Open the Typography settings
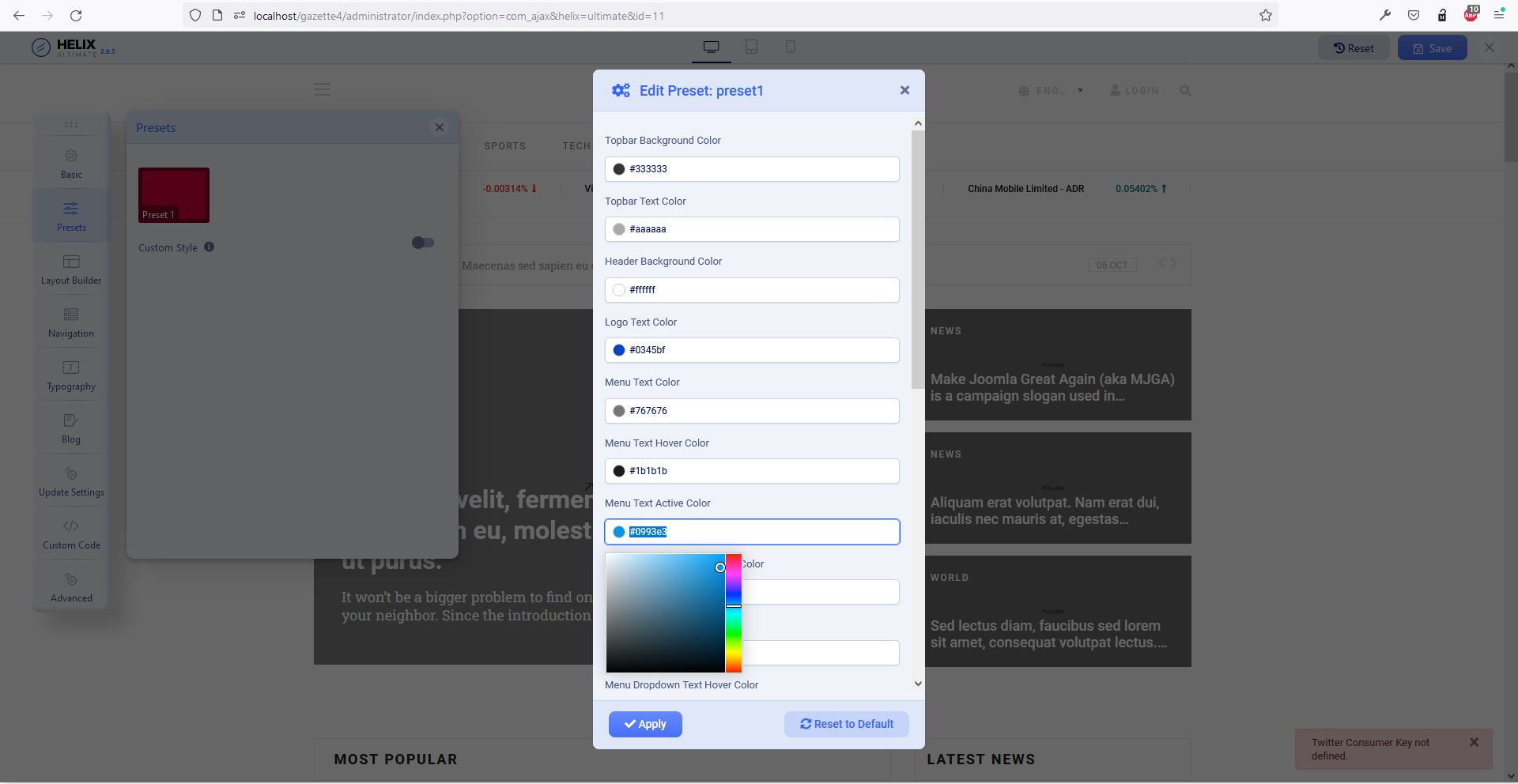The width and height of the screenshot is (1518, 784). [x=71, y=375]
